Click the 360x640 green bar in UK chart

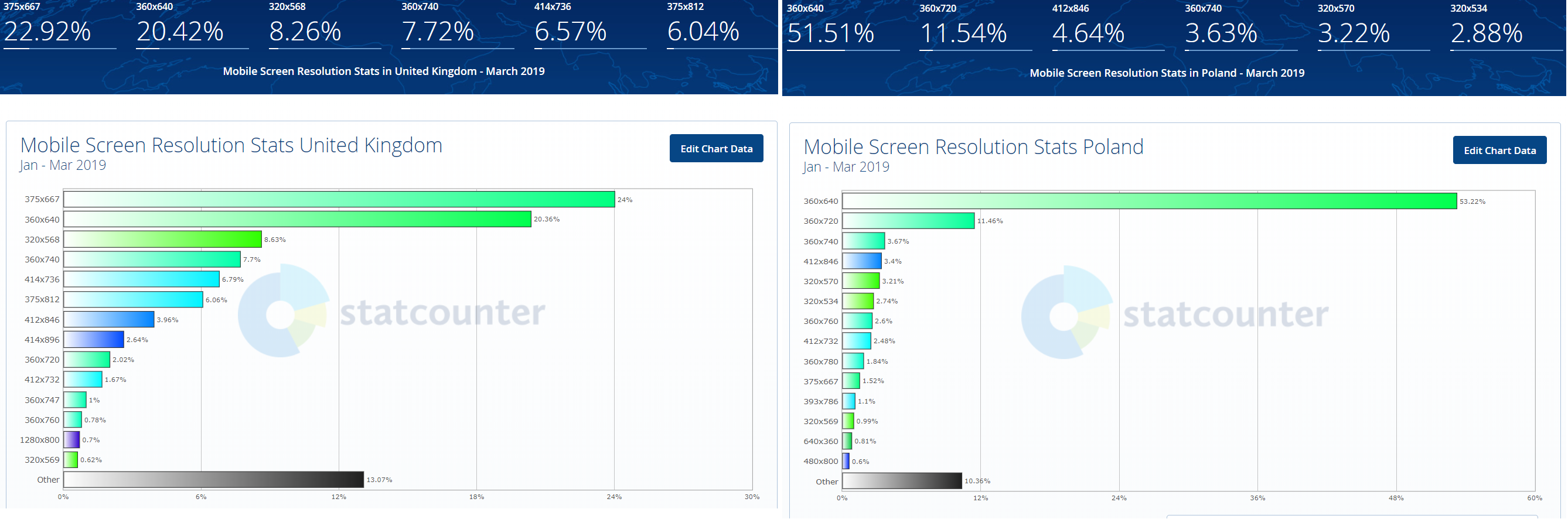click(x=297, y=219)
